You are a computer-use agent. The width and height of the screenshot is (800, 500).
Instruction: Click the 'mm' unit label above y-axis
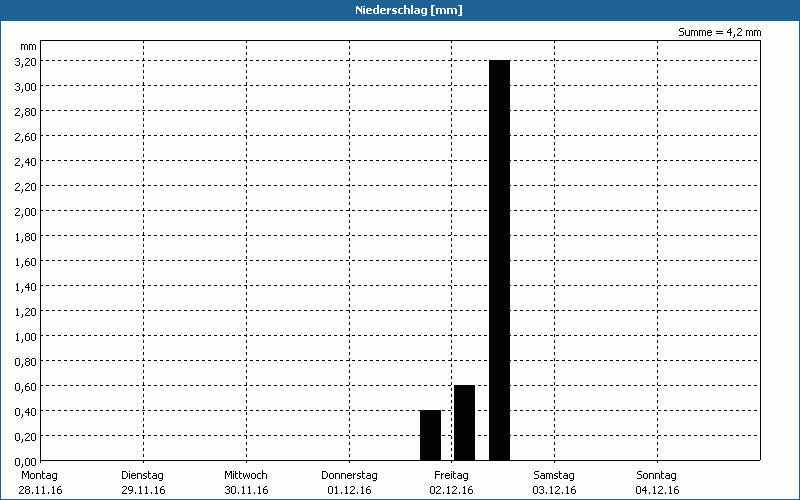click(x=29, y=47)
